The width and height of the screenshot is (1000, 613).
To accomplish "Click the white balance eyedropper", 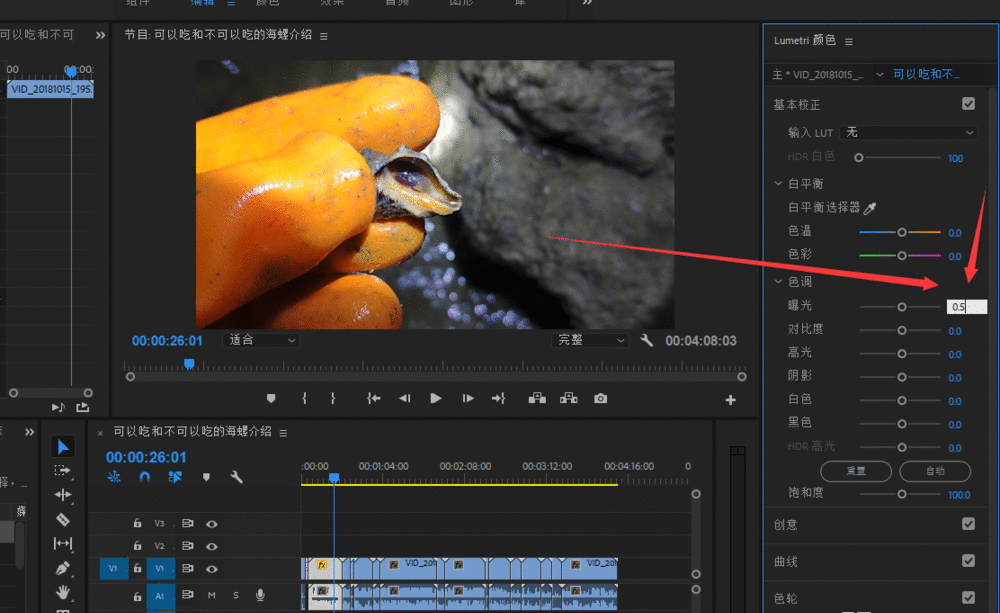I will coord(870,208).
